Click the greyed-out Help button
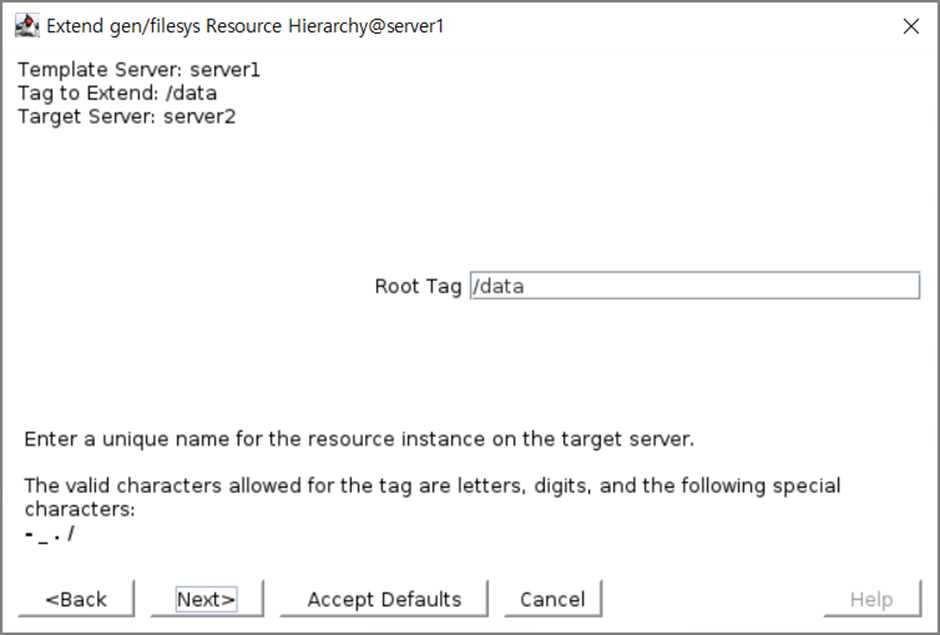The width and height of the screenshot is (940, 635). (x=872, y=598)
